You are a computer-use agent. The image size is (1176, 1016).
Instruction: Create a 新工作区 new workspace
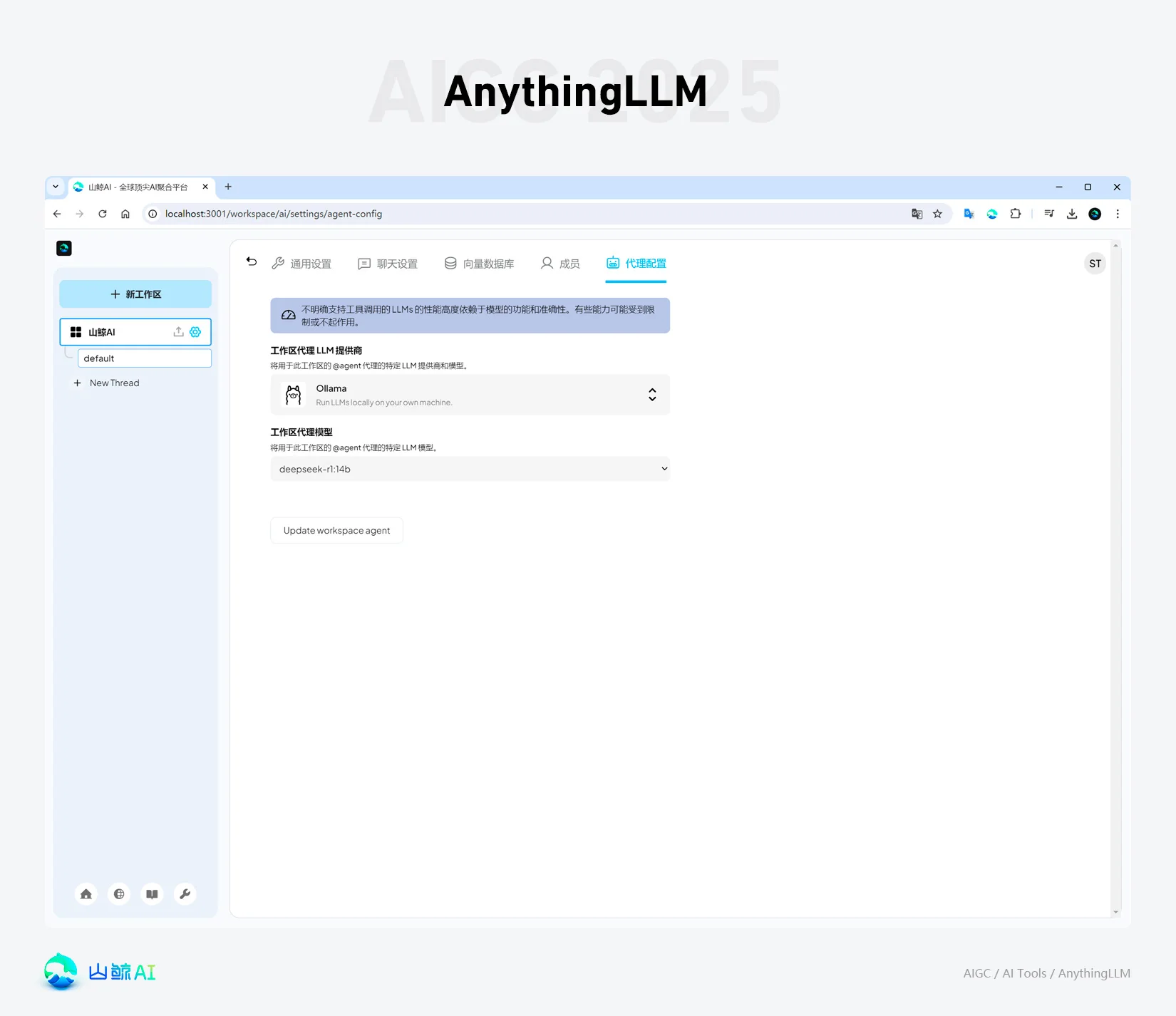pyautogui.click(x=135, y=294)
